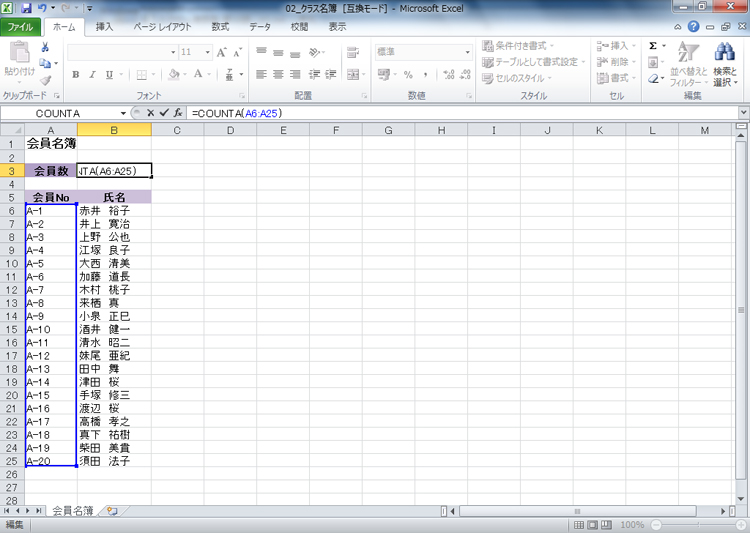This screenshot has width=750, height=533.
Task: Open the number format (標準) dropdown
Action: pos(467,52)
